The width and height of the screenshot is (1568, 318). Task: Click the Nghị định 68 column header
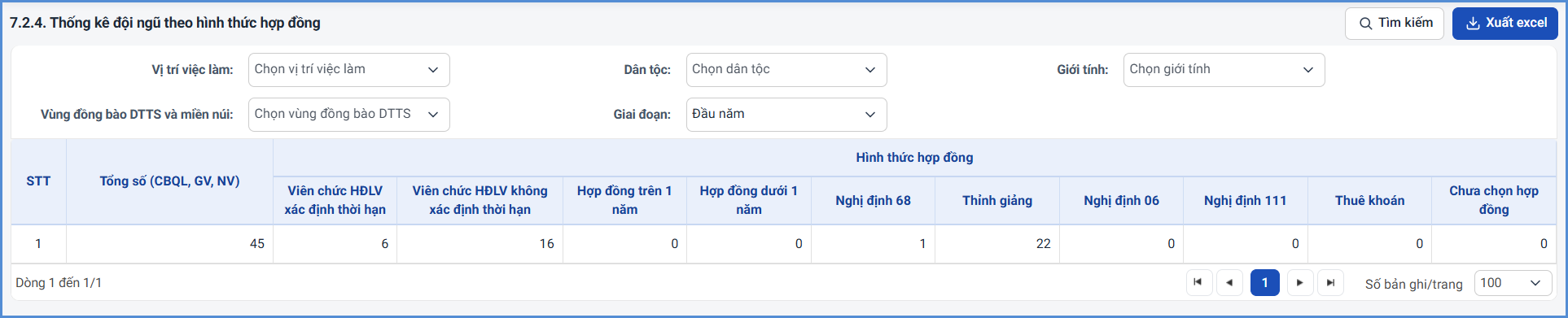pyautogui.click(x=873, y=200)
